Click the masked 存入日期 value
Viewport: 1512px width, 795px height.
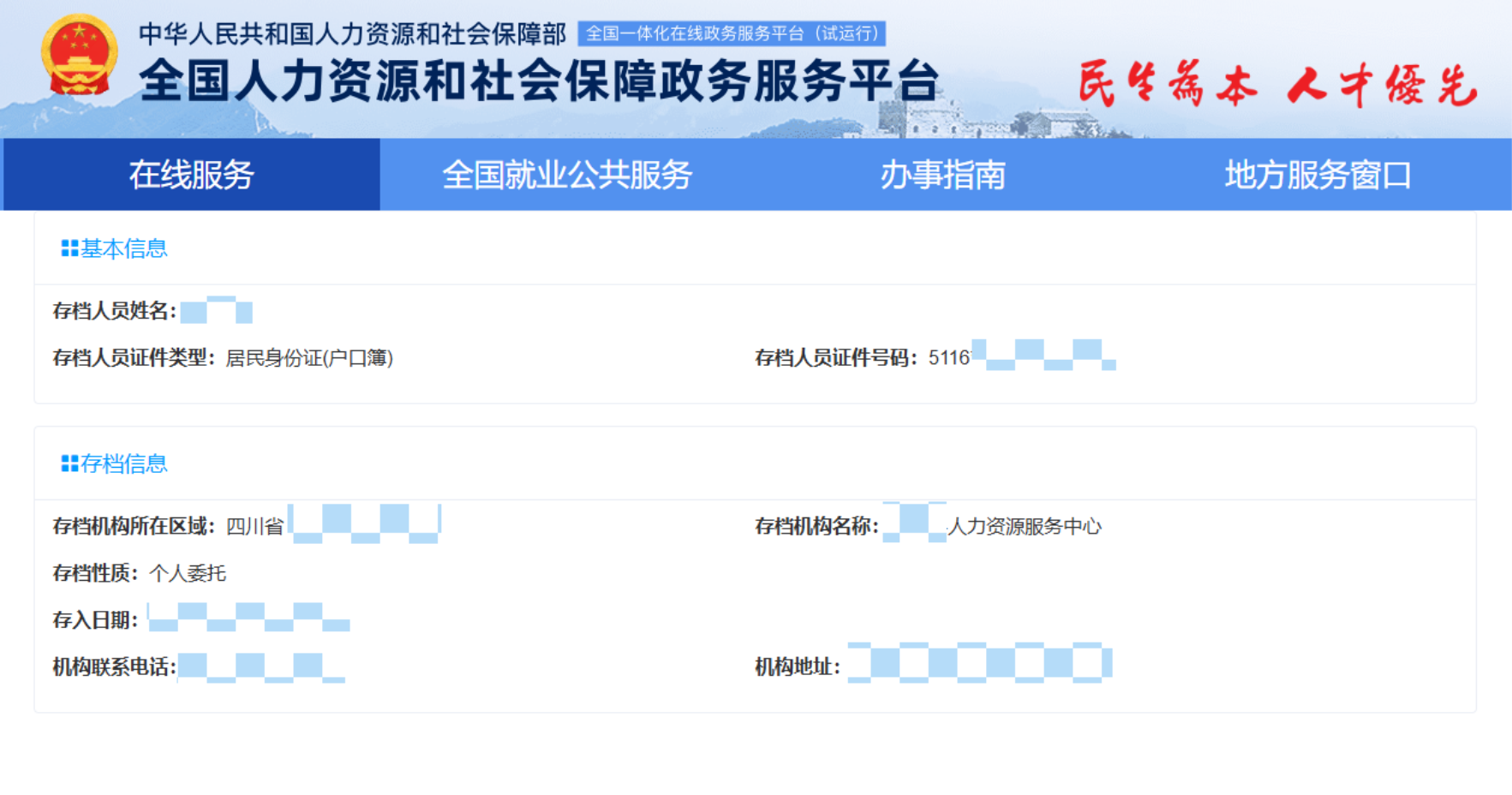pos(248,618)
